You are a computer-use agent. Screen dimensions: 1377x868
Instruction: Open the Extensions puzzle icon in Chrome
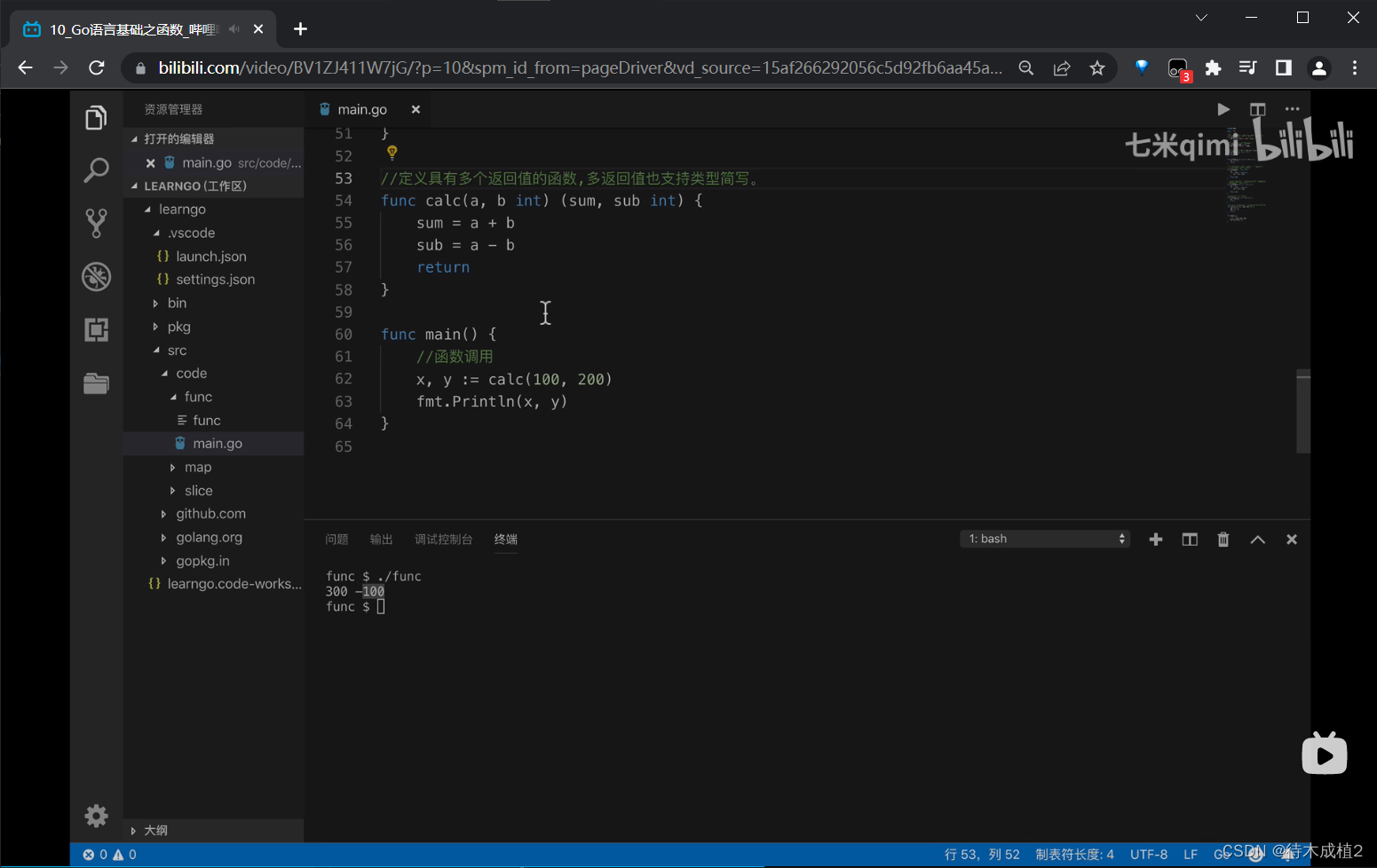pos(1213,68)
